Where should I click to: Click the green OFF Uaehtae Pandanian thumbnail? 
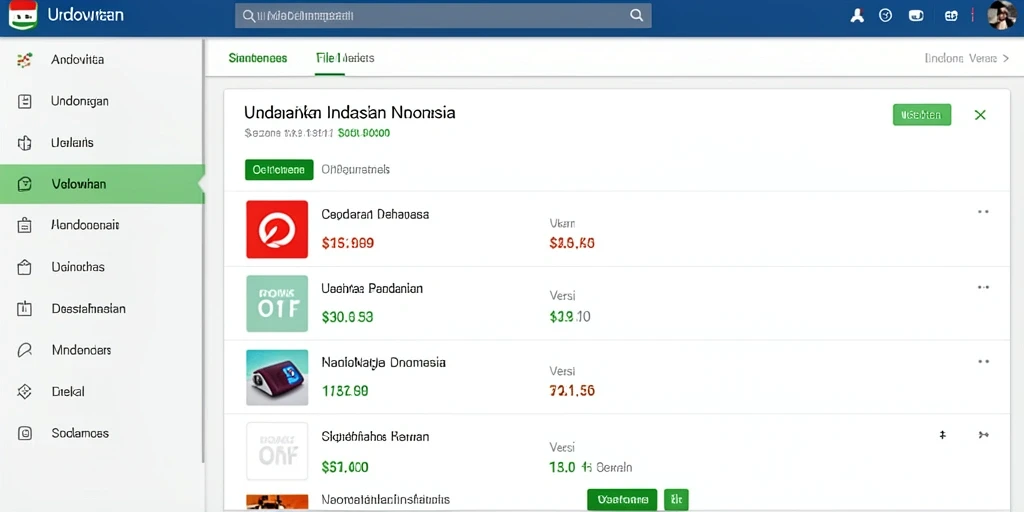tap(277, 304)
